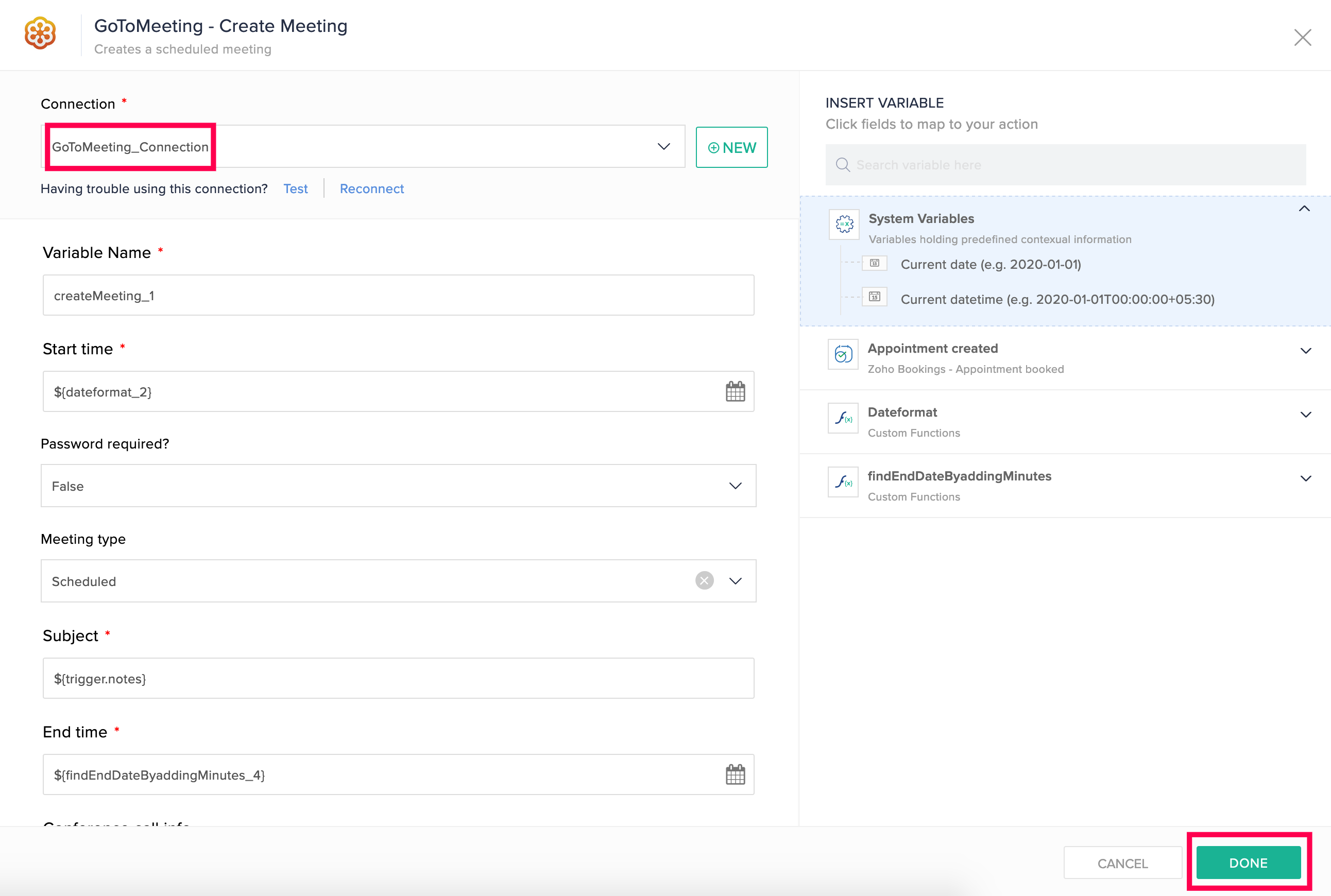
Task: Click the findEndDateByaddingMinutes function icon
Action: [x=843, y=483]
